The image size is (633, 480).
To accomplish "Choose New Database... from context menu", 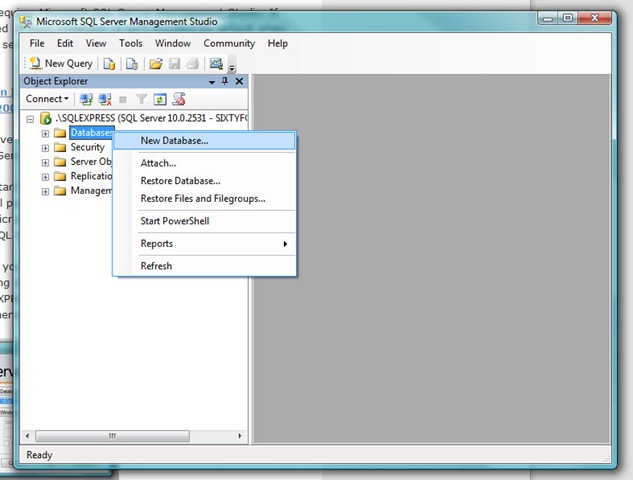I will 204,141.
